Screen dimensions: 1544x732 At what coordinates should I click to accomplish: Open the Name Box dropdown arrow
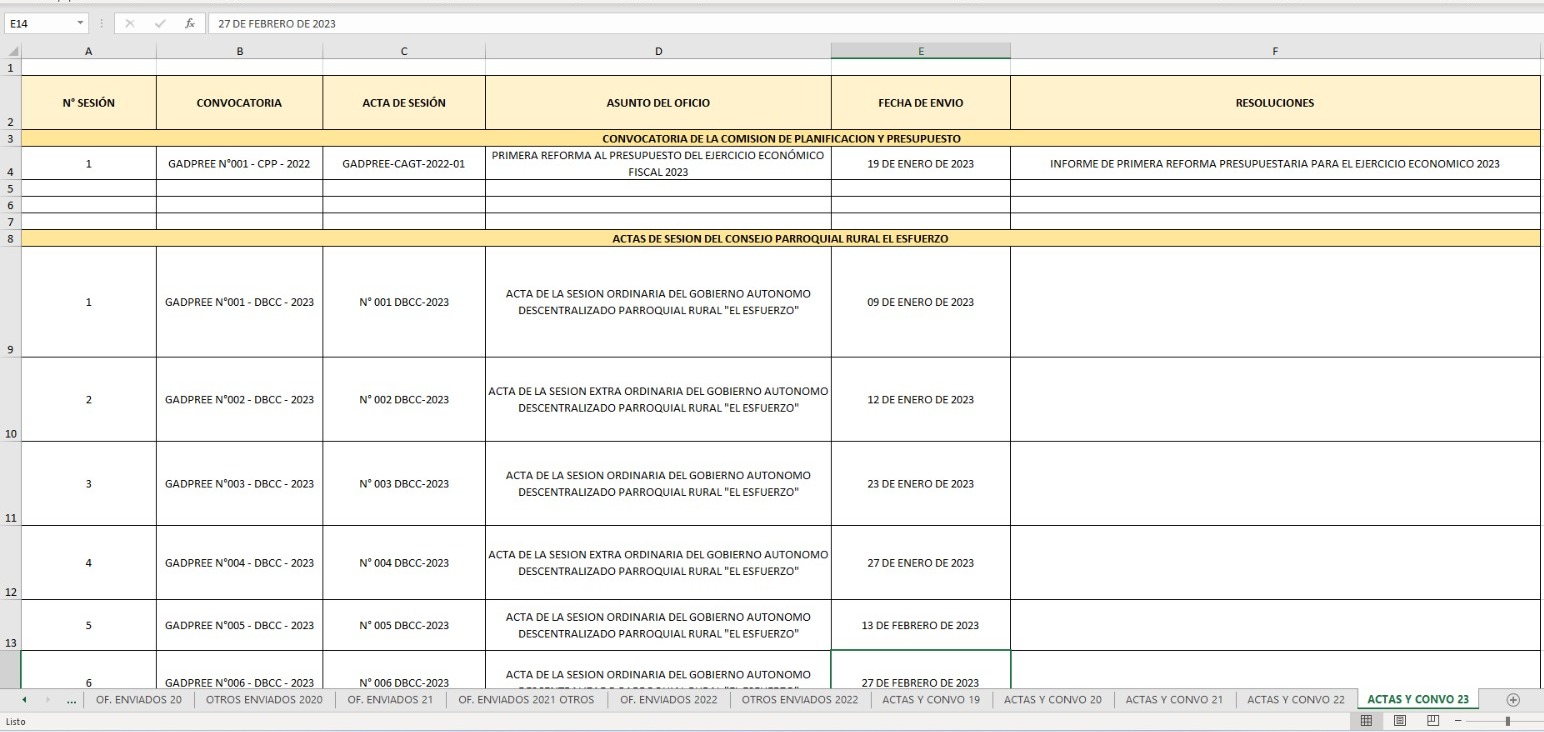[80, 24]
